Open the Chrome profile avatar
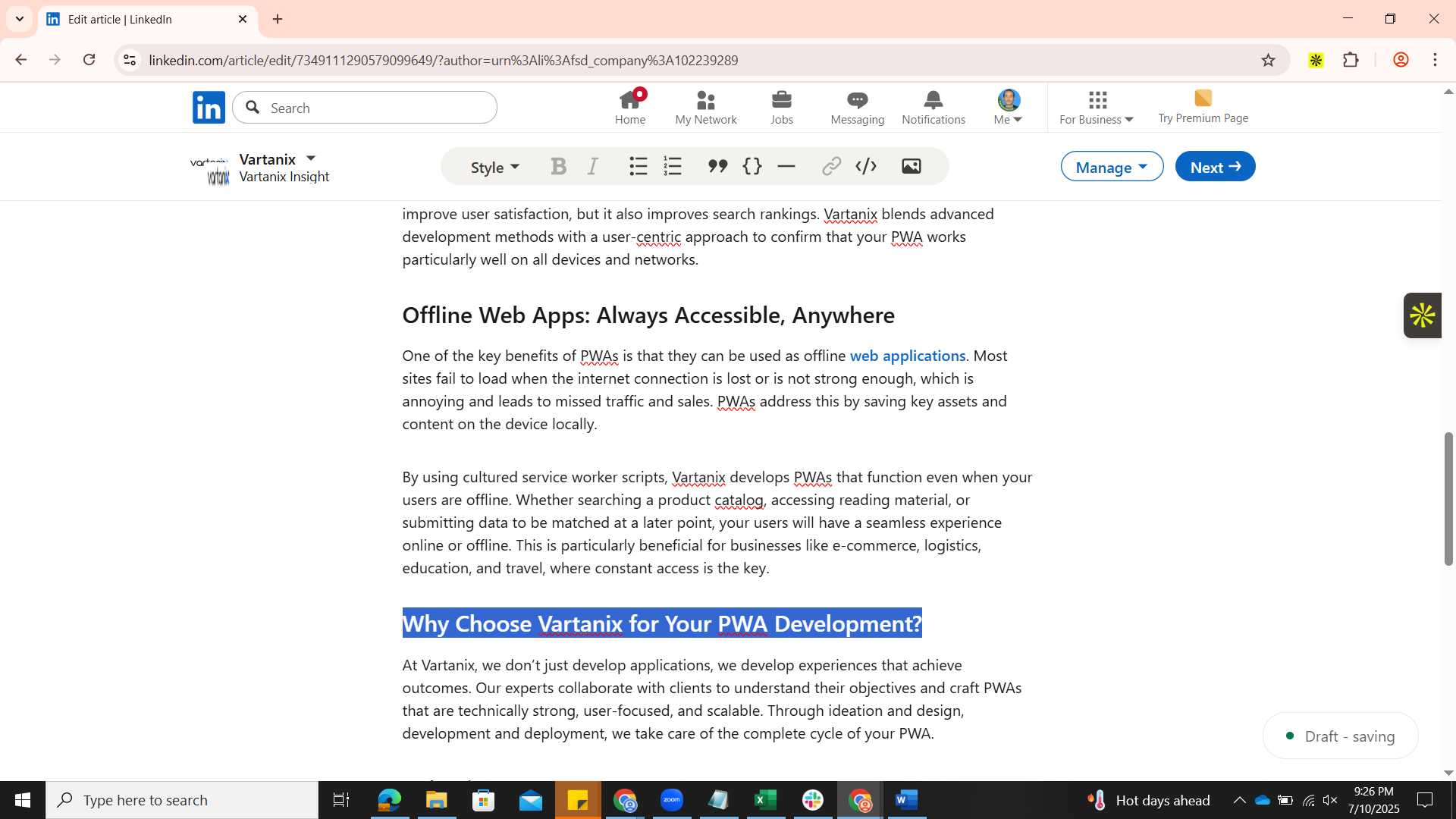This screenshot has height=819, width=1456. 1401,60
